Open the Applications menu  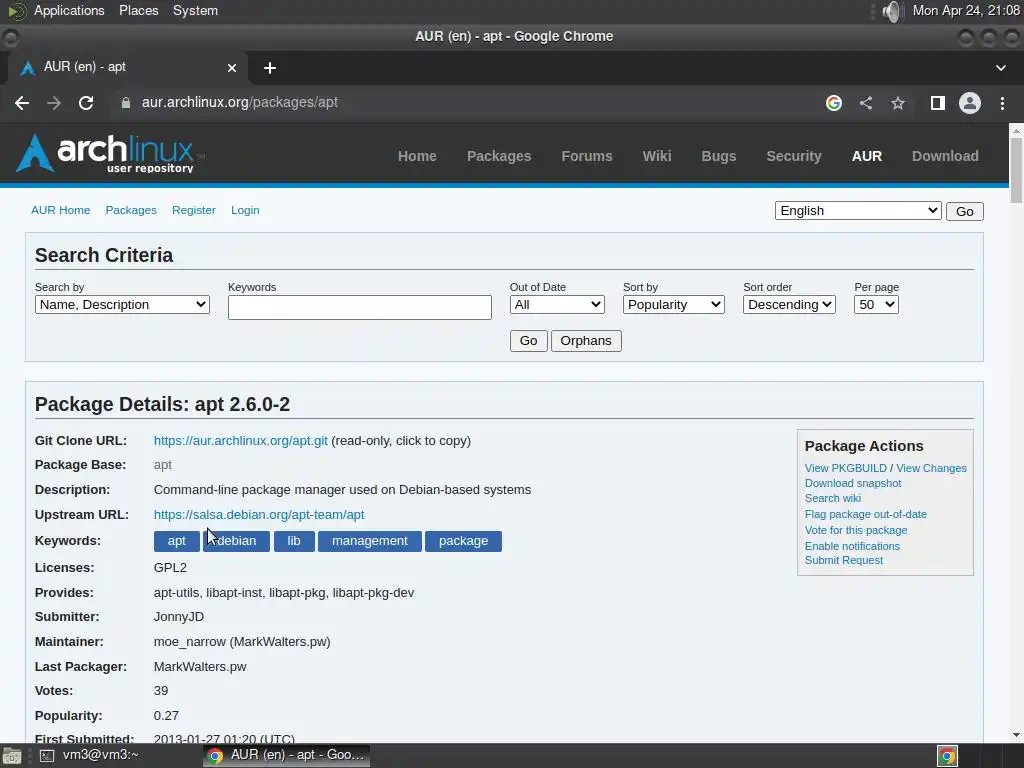tap(69, 10)
